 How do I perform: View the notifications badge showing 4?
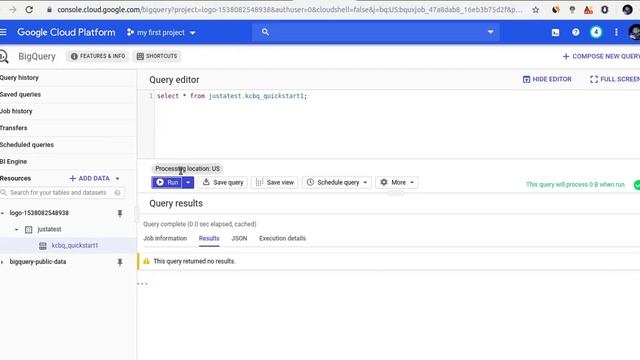coord(596,32)
